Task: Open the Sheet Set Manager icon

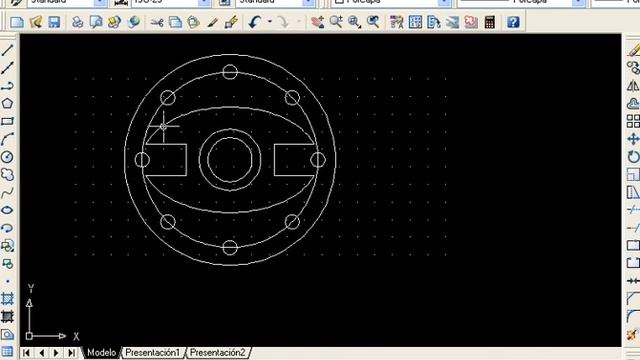Action: pos(453,22)
